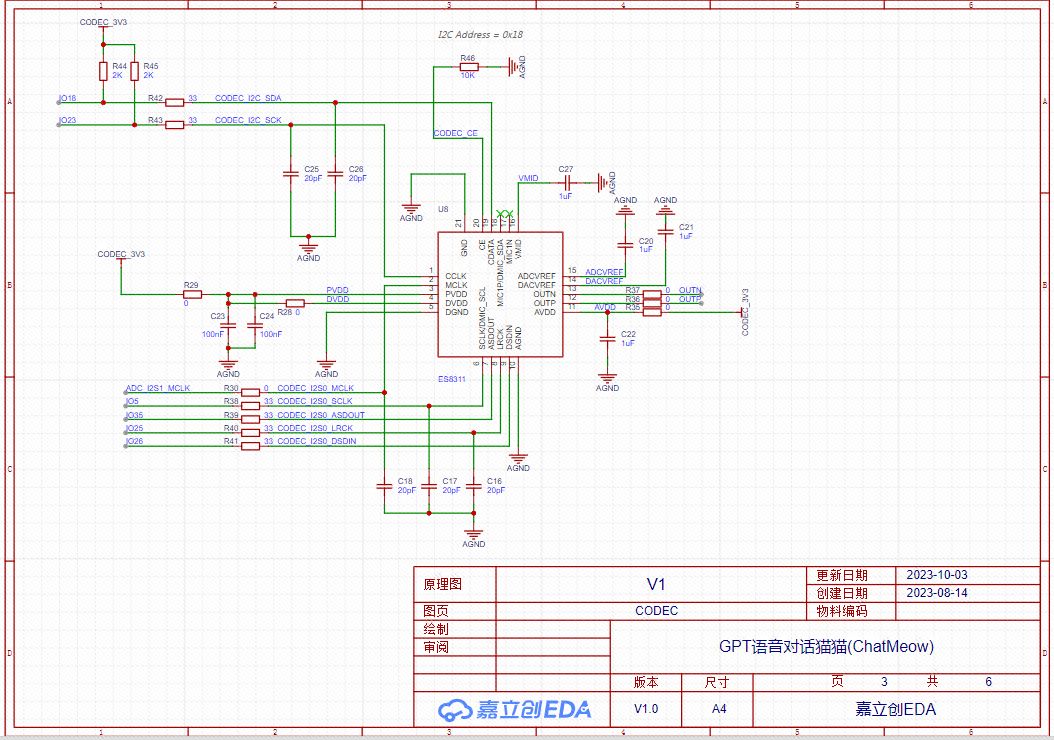Click the AGND symbol beside R46
Image resolution: width=1054 pixels, height=740 pixels.
515,67
